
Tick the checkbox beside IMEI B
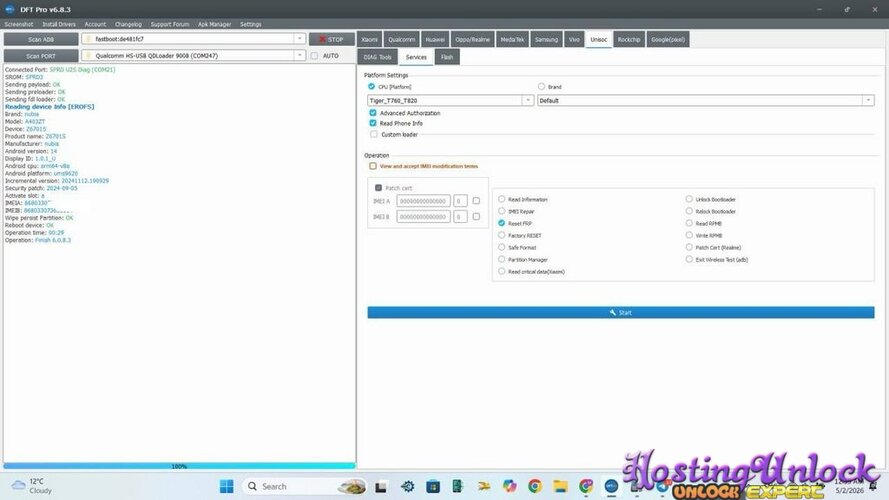pos(476,217)
